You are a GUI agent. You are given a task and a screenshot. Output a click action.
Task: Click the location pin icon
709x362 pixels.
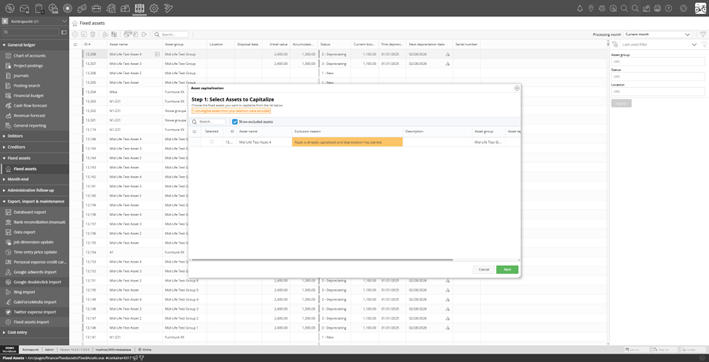[x=591, y=8]
